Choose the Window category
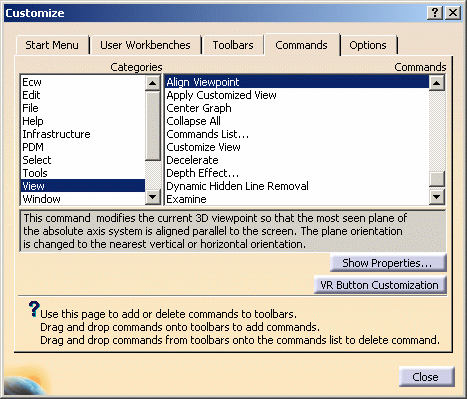This screenshot has width=467, height=399. click(x=83, y=199)
